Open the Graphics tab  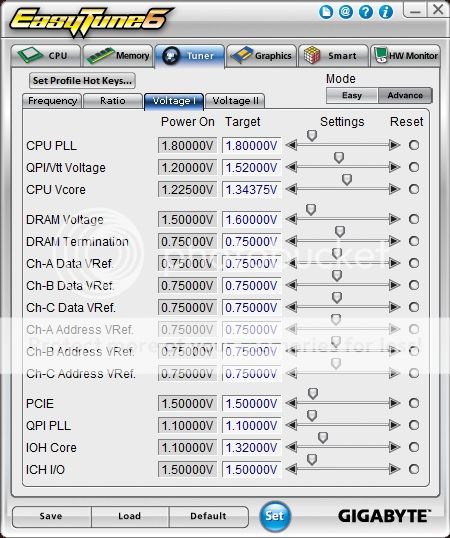[x=261, y=56]
